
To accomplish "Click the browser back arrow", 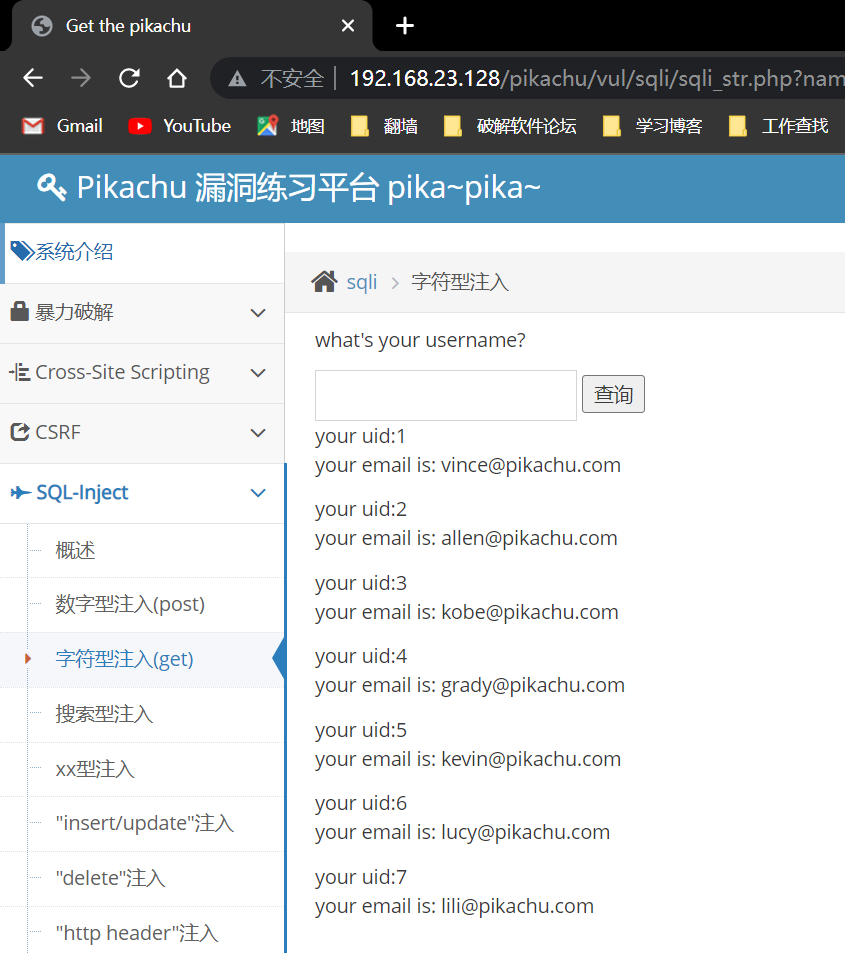I will click(x=33, y=78).
